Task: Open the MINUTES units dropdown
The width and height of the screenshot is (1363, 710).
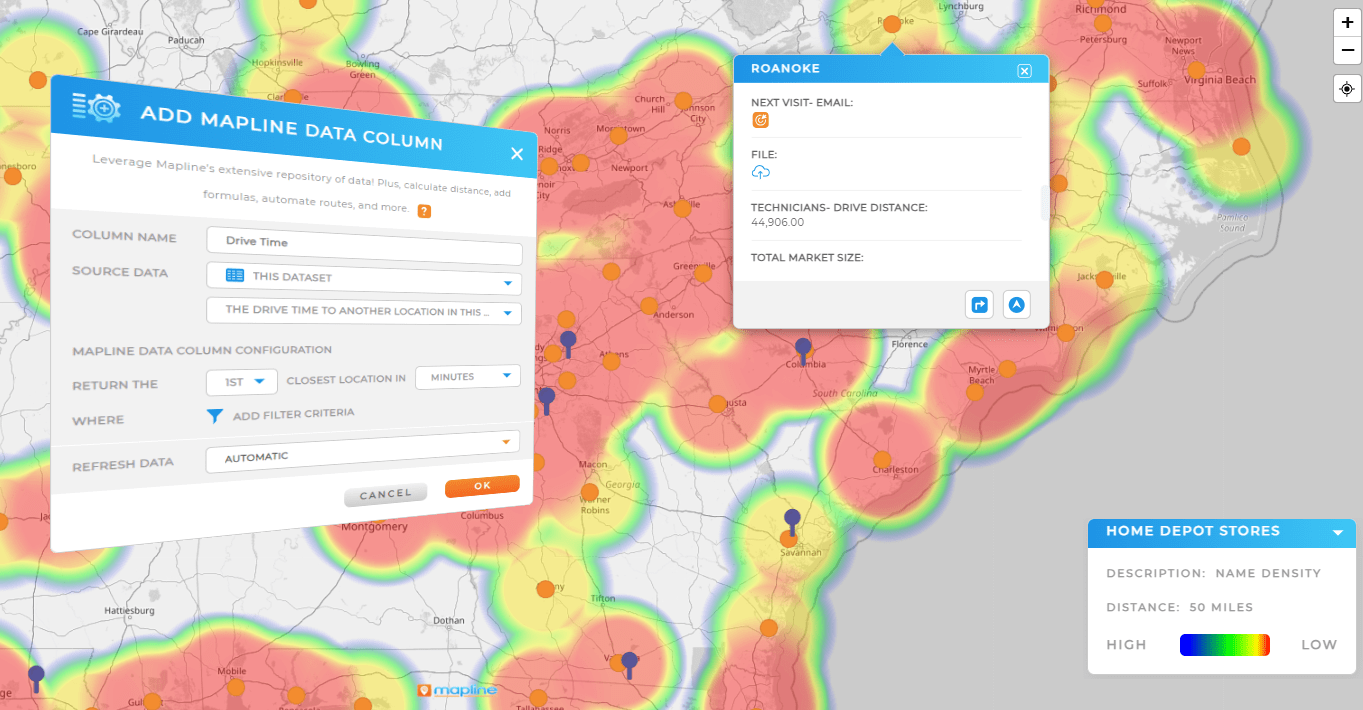Action: coord(467,376)
